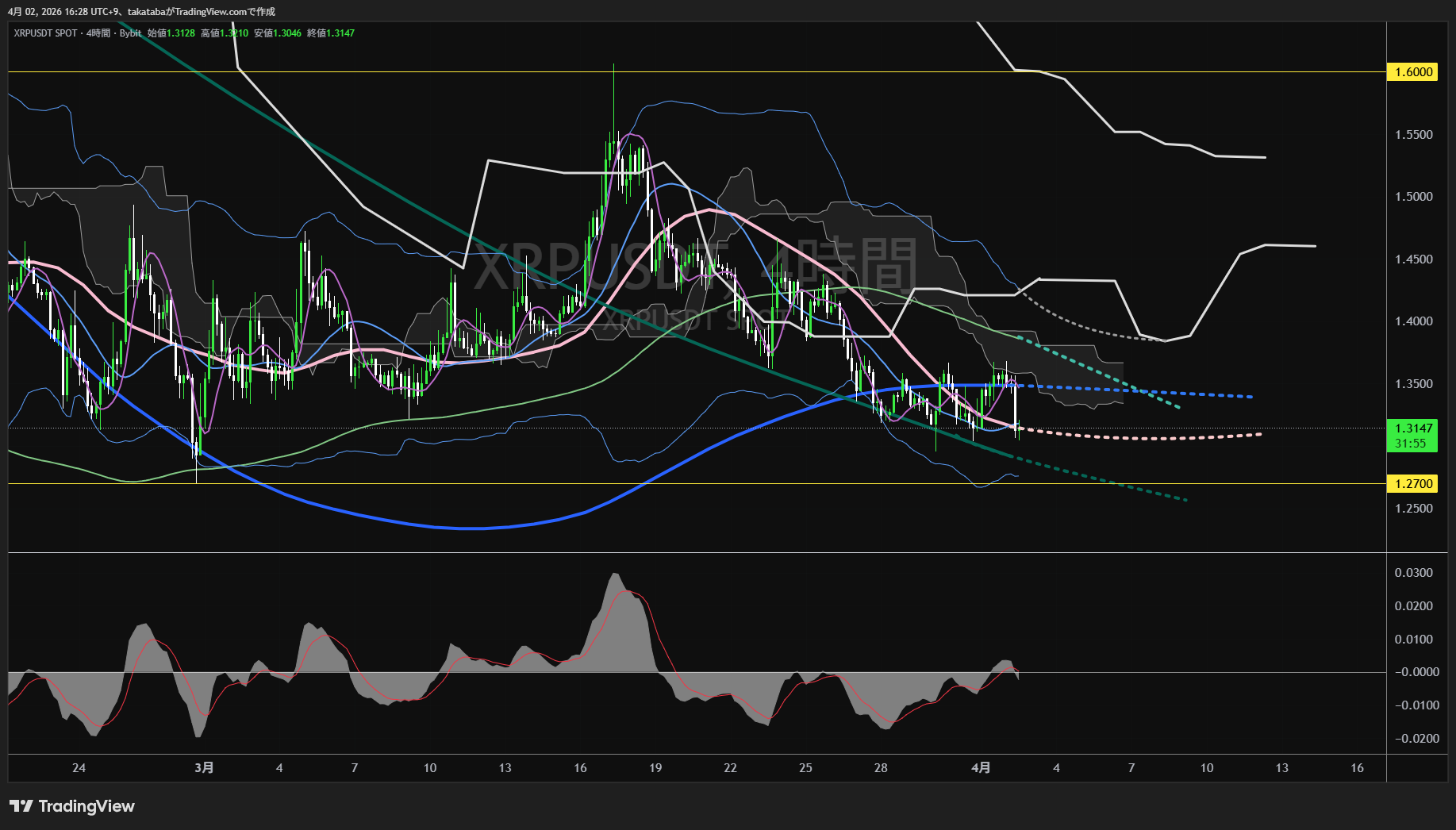The image size is (1456, 830).
Task: Click the 19 date on time axis
Action: pyautogui.click(x=655, y=767)
